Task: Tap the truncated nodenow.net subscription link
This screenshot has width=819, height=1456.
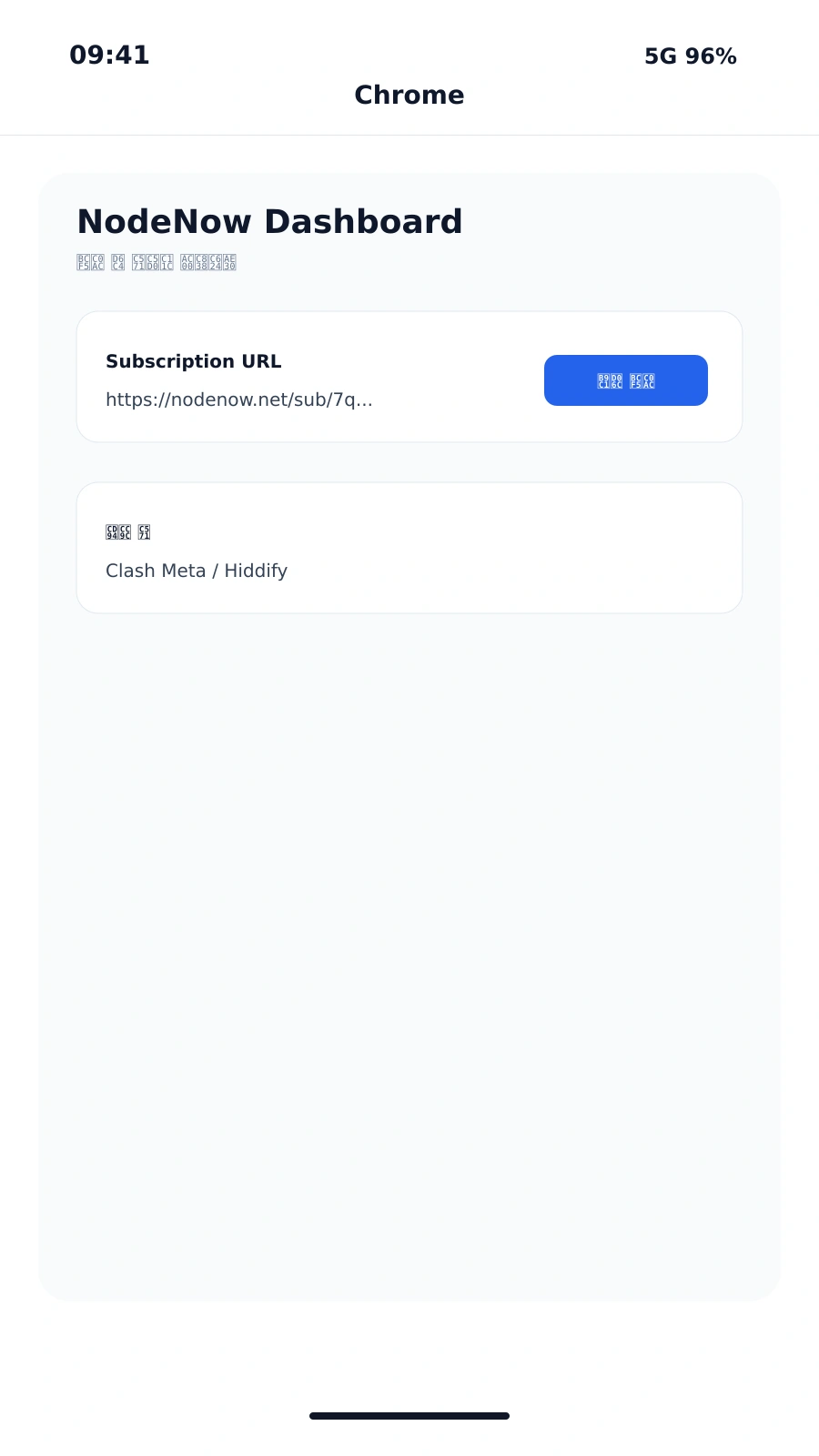Action: [x=238, y=400]
